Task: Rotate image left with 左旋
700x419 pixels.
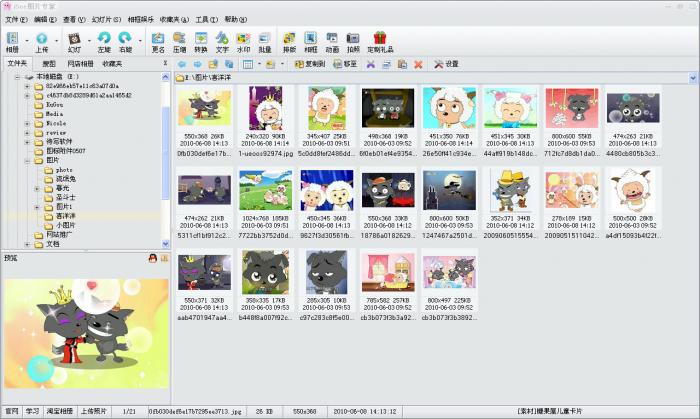Action: tap(104, 42)
